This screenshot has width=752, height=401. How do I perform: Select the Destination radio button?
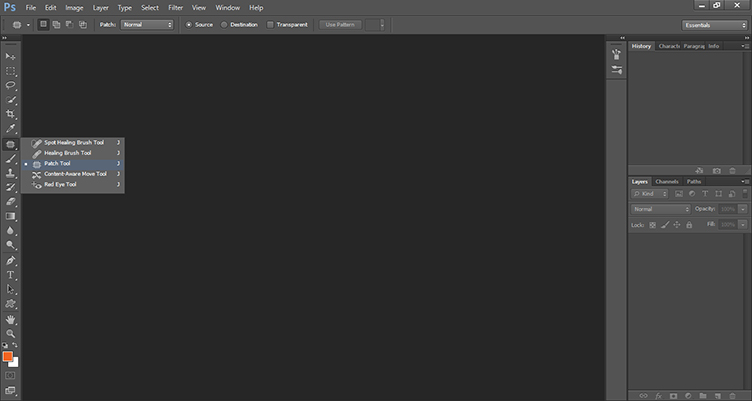[x=225, y=24]
